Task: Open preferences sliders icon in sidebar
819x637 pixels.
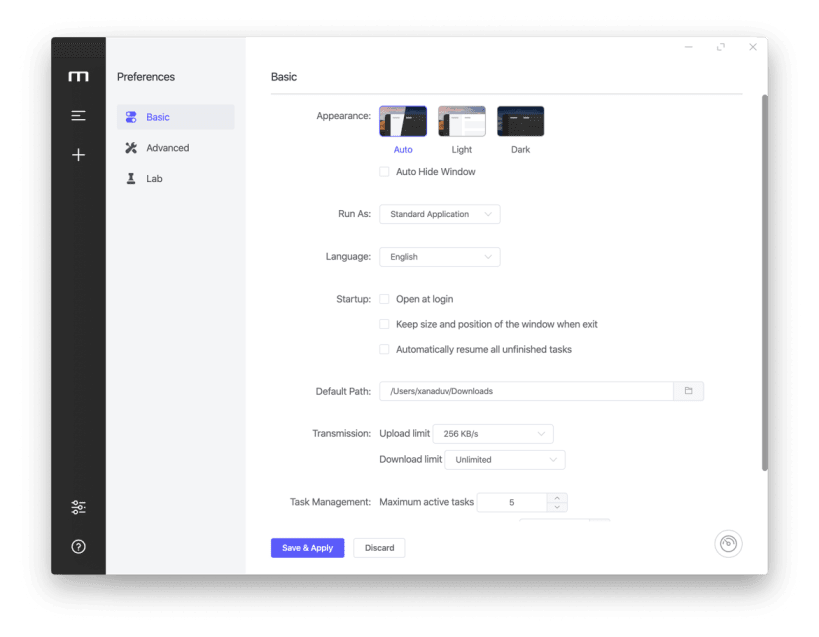Action: (78, 507)
